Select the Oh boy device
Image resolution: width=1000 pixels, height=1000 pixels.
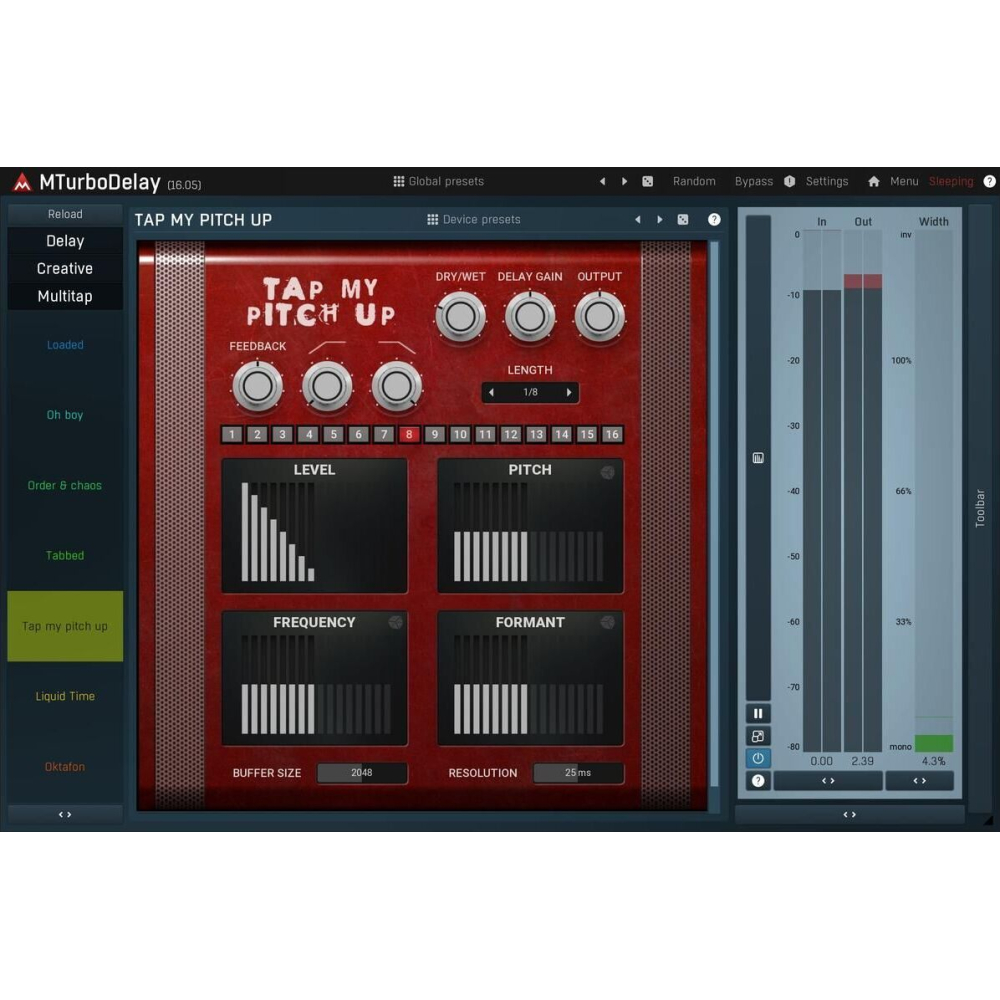[x=65, y=415]
